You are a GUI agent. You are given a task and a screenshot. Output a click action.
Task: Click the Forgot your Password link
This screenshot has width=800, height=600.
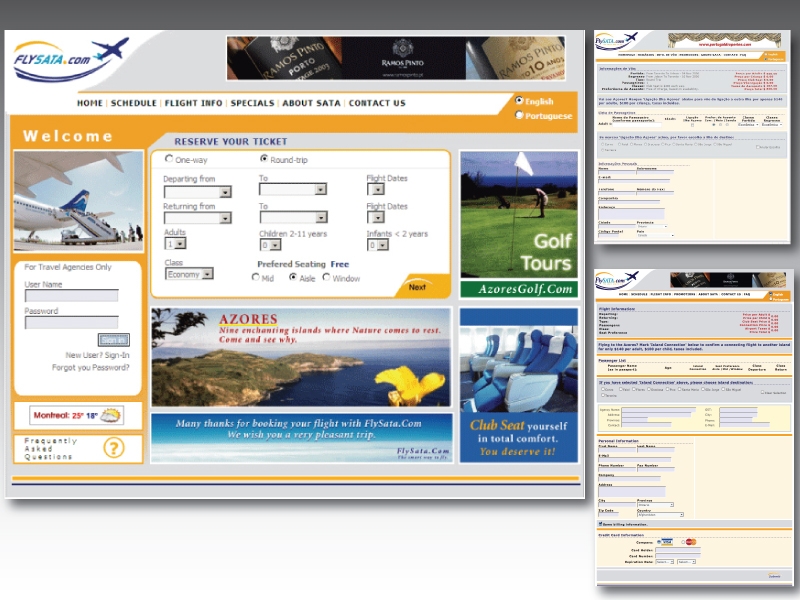pyautogui.click(x=91, y=368)
